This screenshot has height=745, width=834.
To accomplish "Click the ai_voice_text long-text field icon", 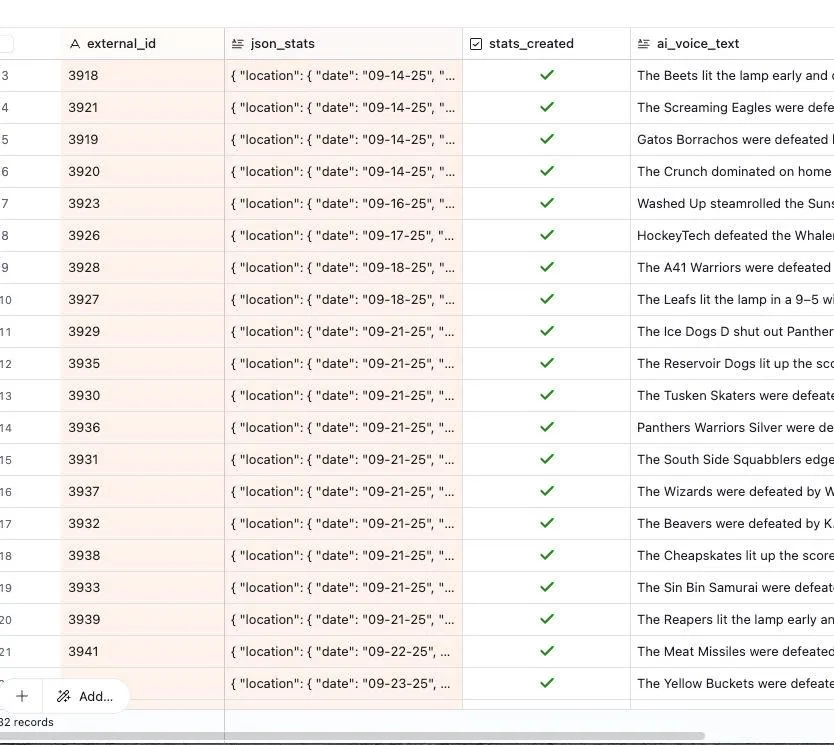I will click(x=644, y=44).
